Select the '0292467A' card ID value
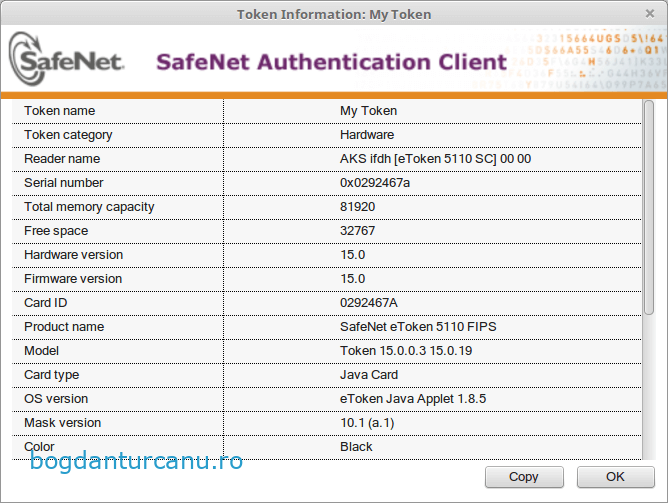This screenshot has width=668, height=503. pos(369,303)
